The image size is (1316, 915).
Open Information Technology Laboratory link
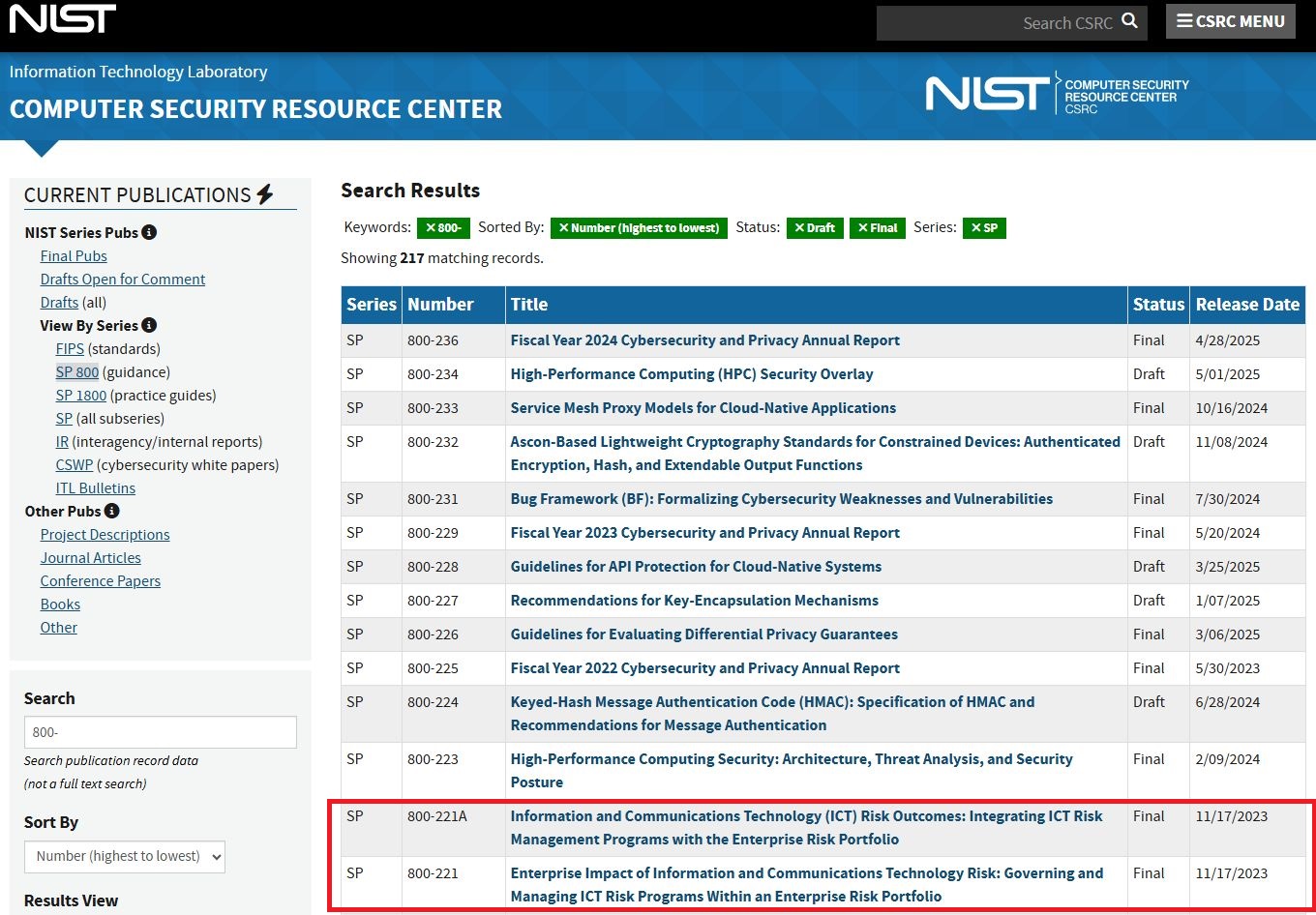pyautogui.click(x=138, y=72)
